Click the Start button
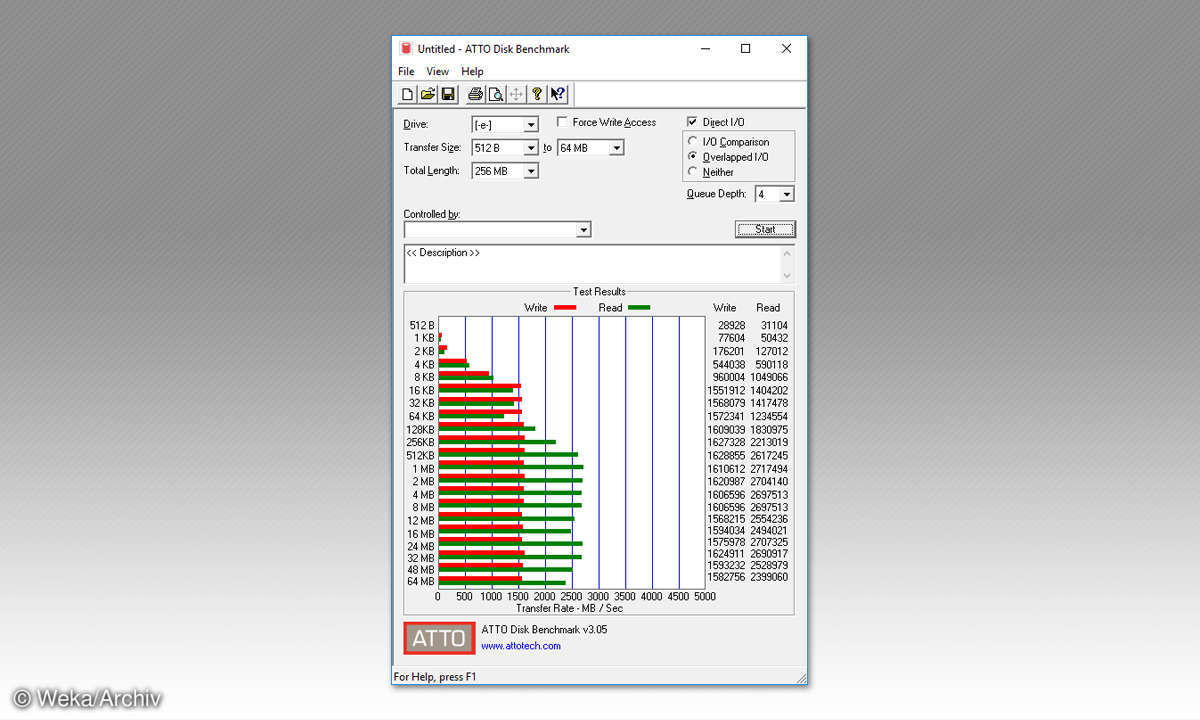Screen dimensions: 1200x720 765,229
